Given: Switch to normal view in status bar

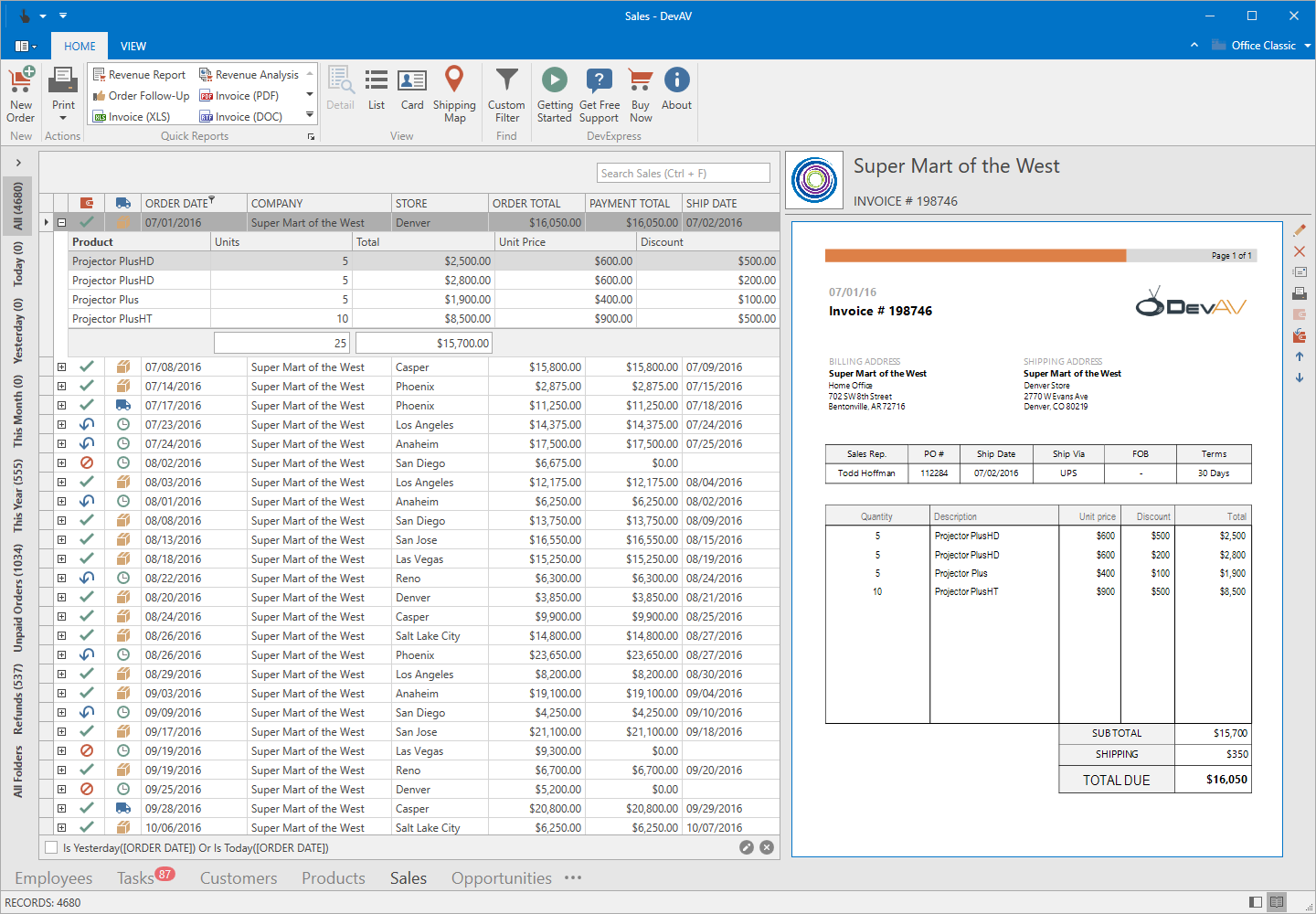Looking at the screenshot, I should tap(1256, 902).
